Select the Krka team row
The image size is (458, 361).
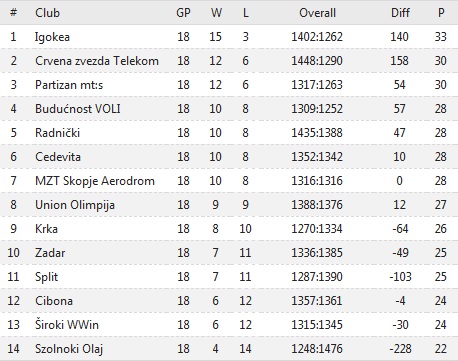[229, 229]
